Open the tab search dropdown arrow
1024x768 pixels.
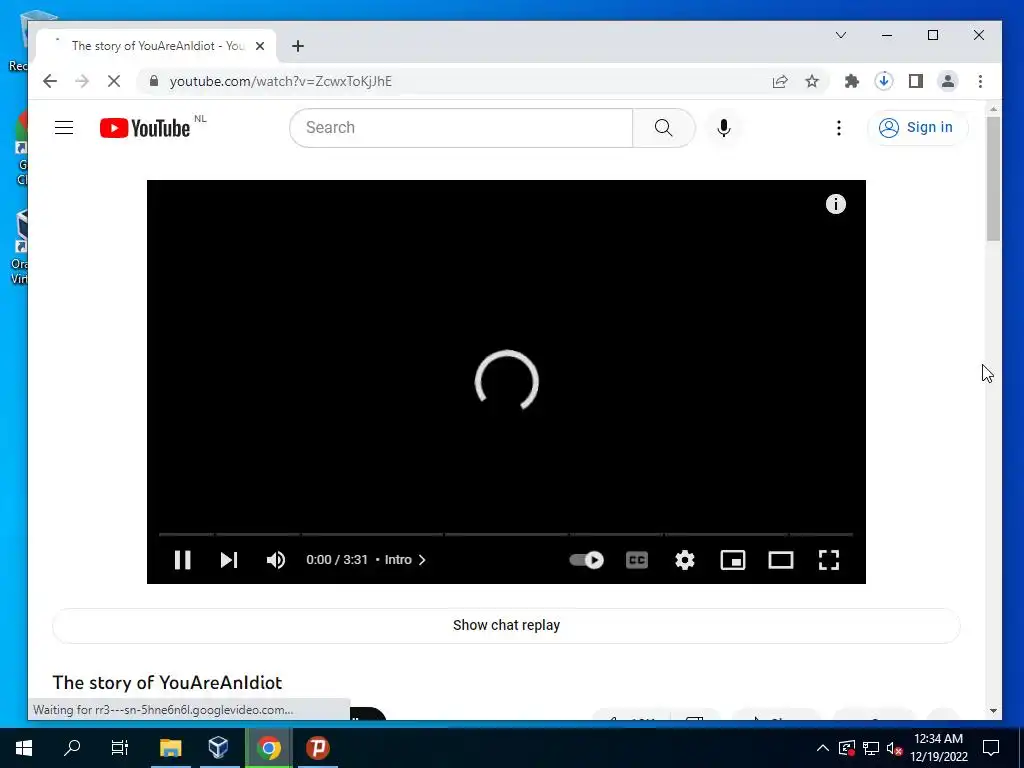point(841,35)
